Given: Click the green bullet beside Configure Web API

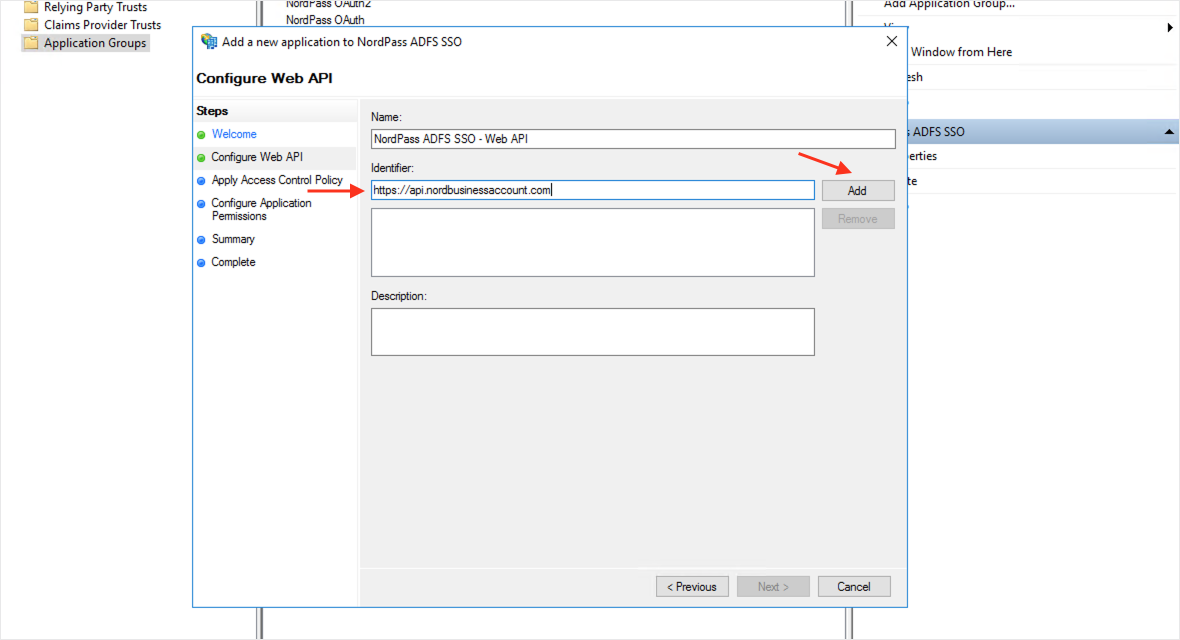Looking at the screenshot, I should [201, 158].
